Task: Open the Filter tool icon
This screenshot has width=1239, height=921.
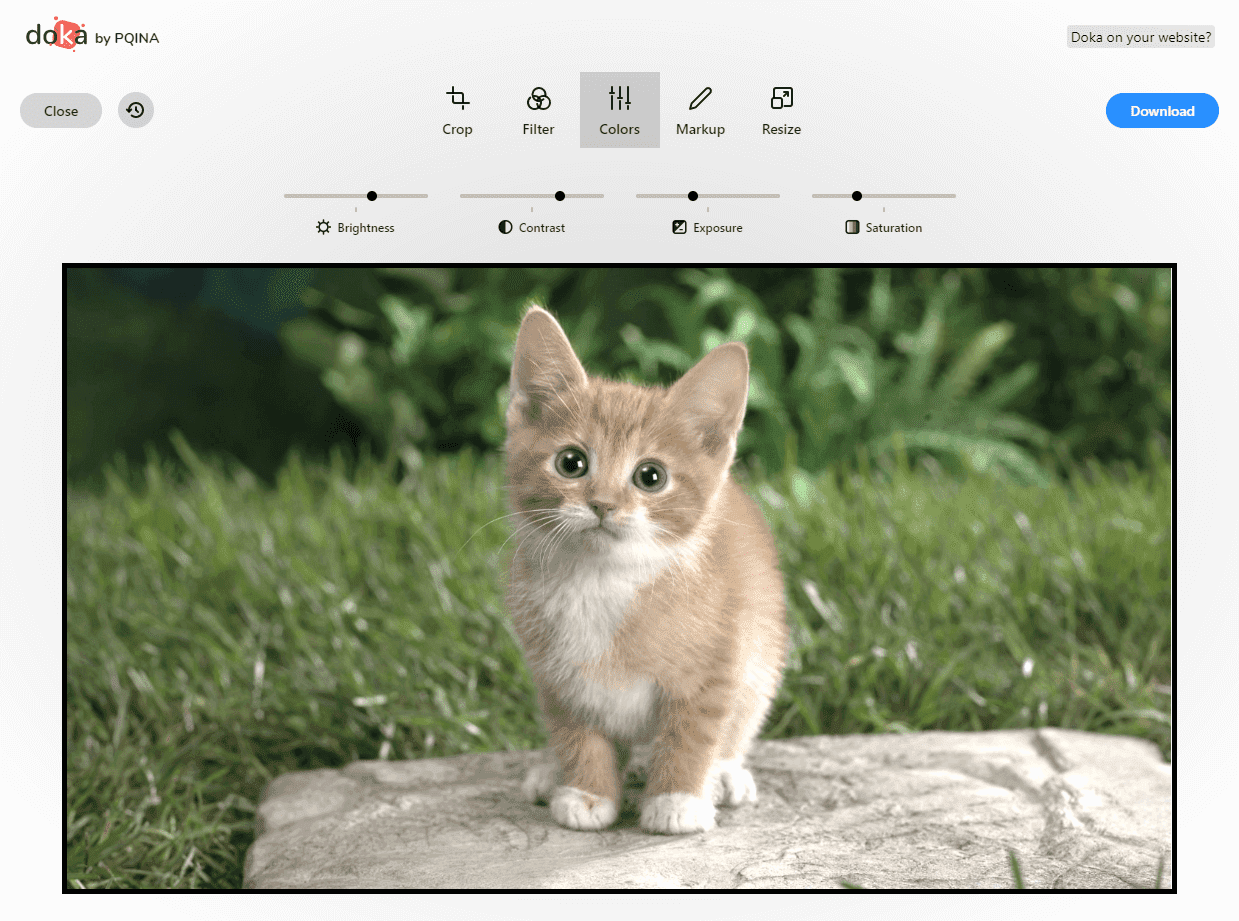Action: pyautogui.click(x=538, y=98)
